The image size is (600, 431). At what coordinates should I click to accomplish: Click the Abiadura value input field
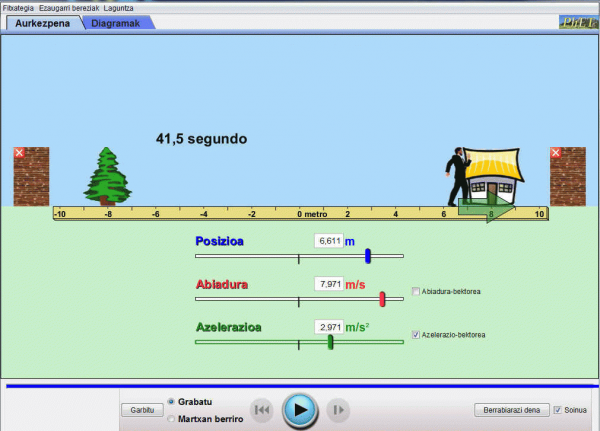pyautogui.click(x=329, y=284)
